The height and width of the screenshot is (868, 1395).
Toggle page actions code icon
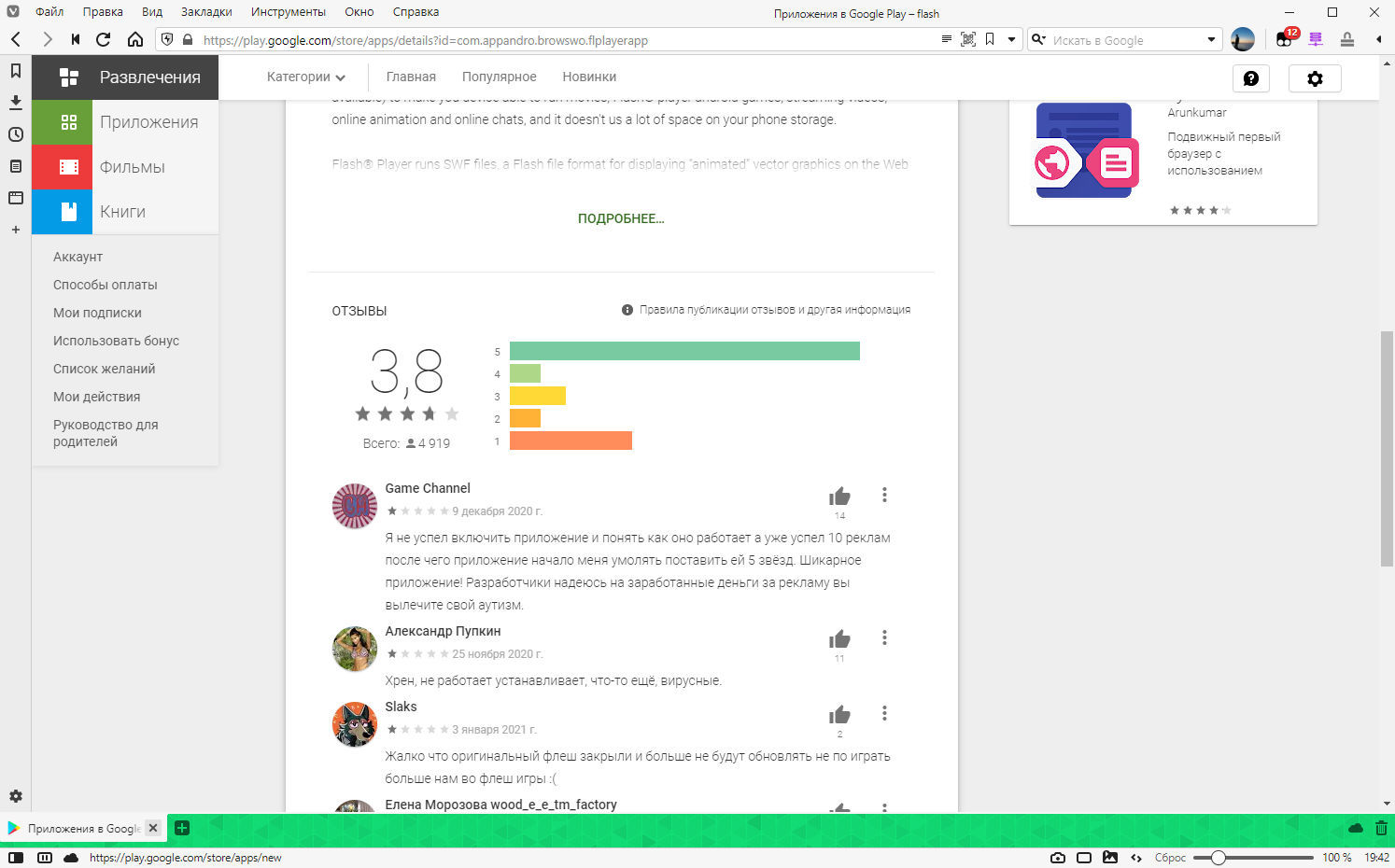click(x=1136, y=858)
